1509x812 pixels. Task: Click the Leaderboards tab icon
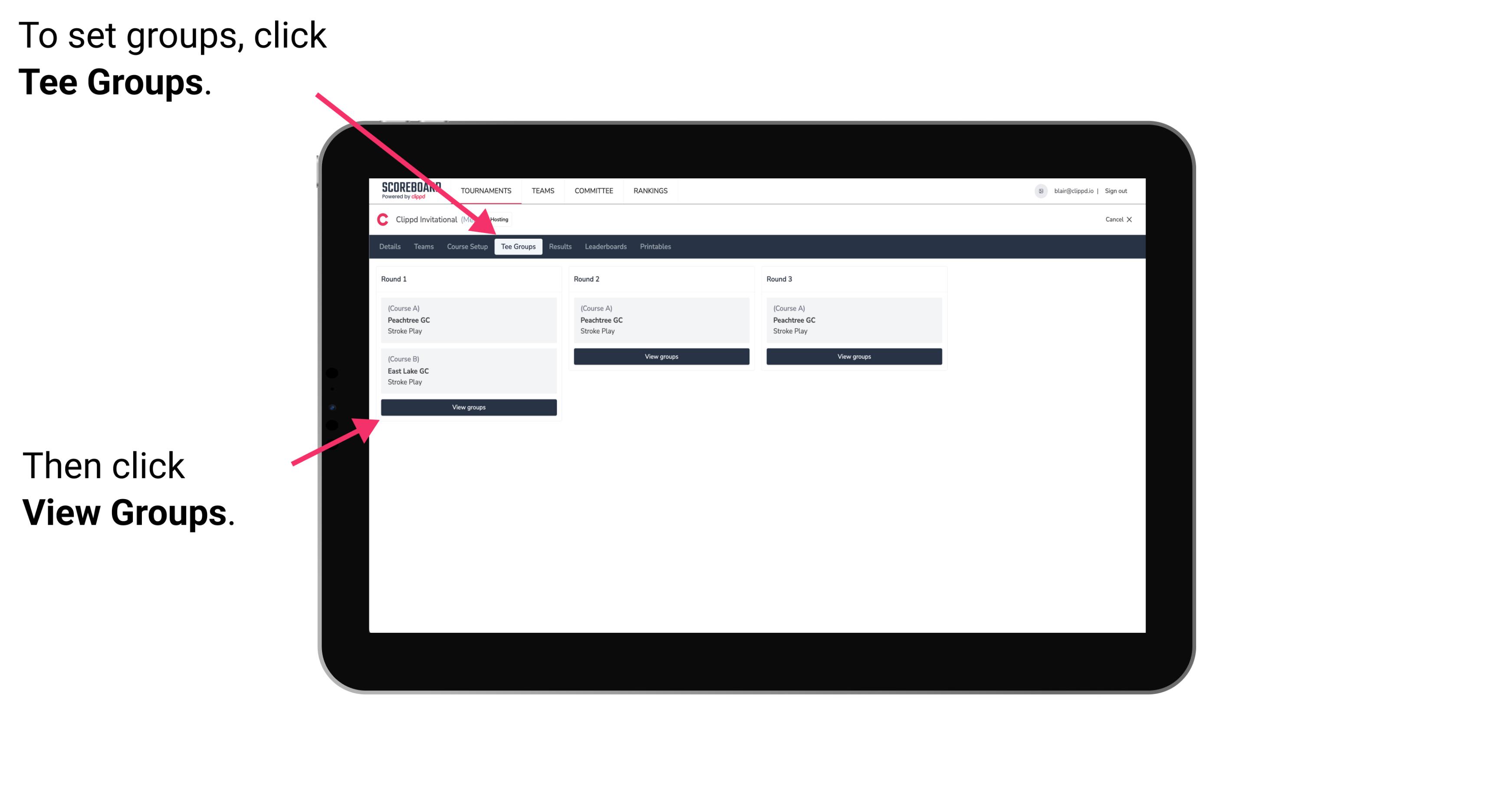point(605,247)
